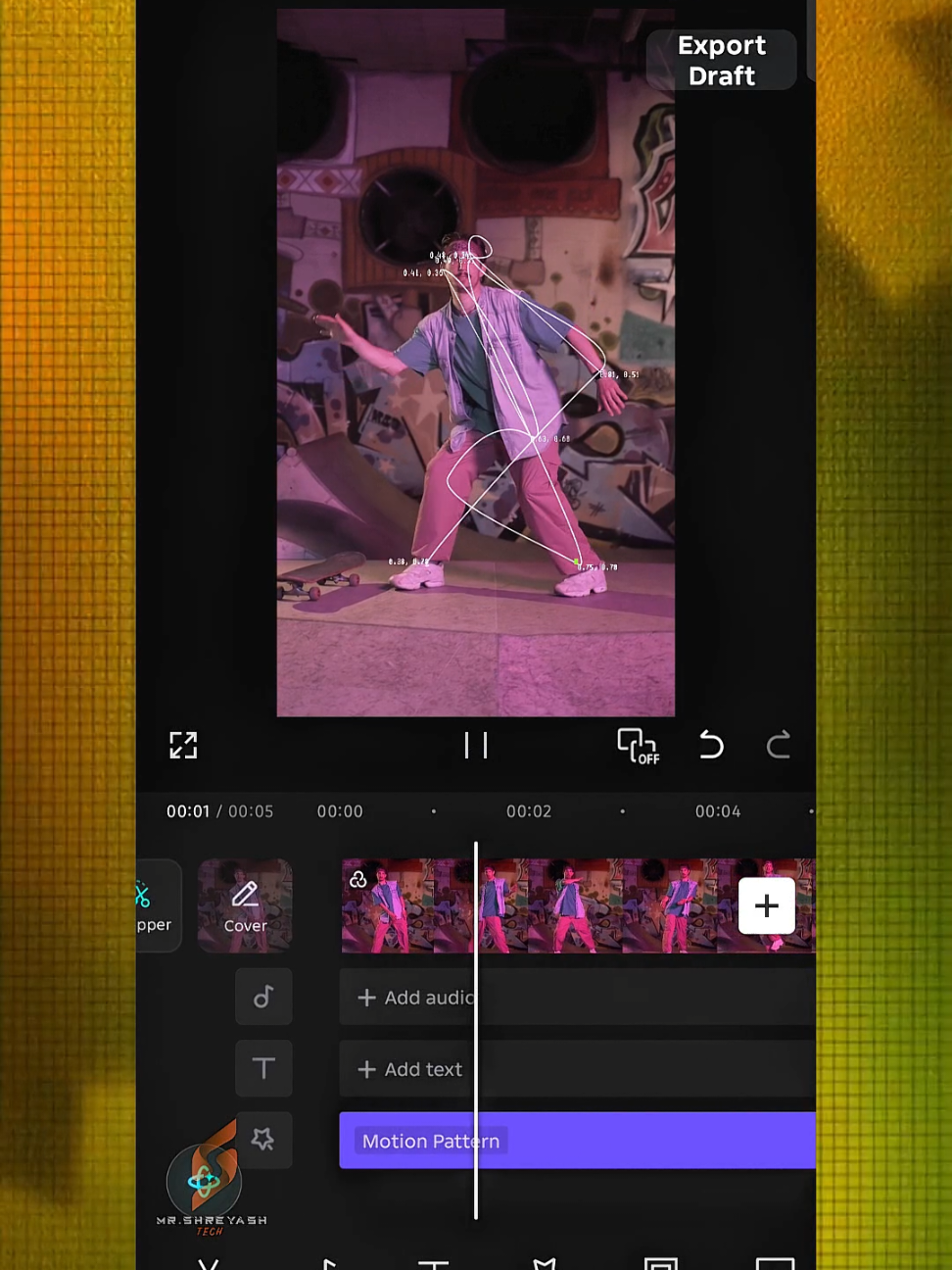Click the 00:02 mark on the ruler
The width and height of the screenshot is (952, 1270).
[529, 811]
